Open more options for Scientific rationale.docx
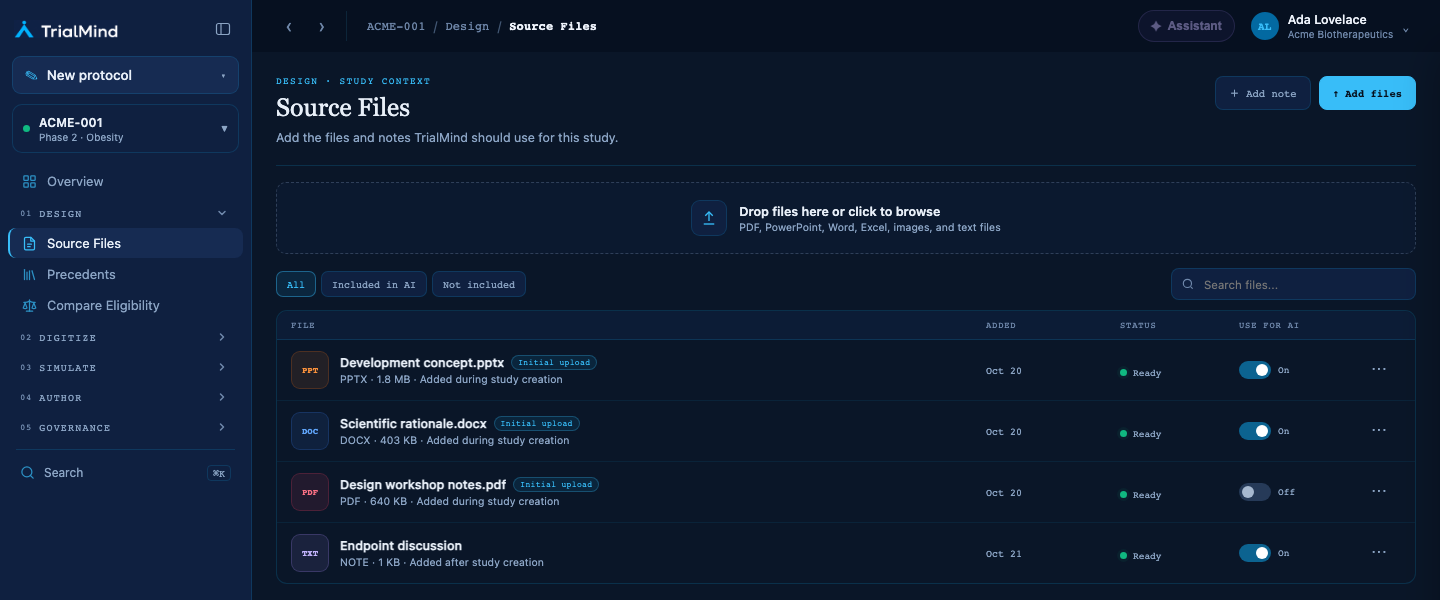This screenshot has width=1440, height=600. tap(1379, 431)
